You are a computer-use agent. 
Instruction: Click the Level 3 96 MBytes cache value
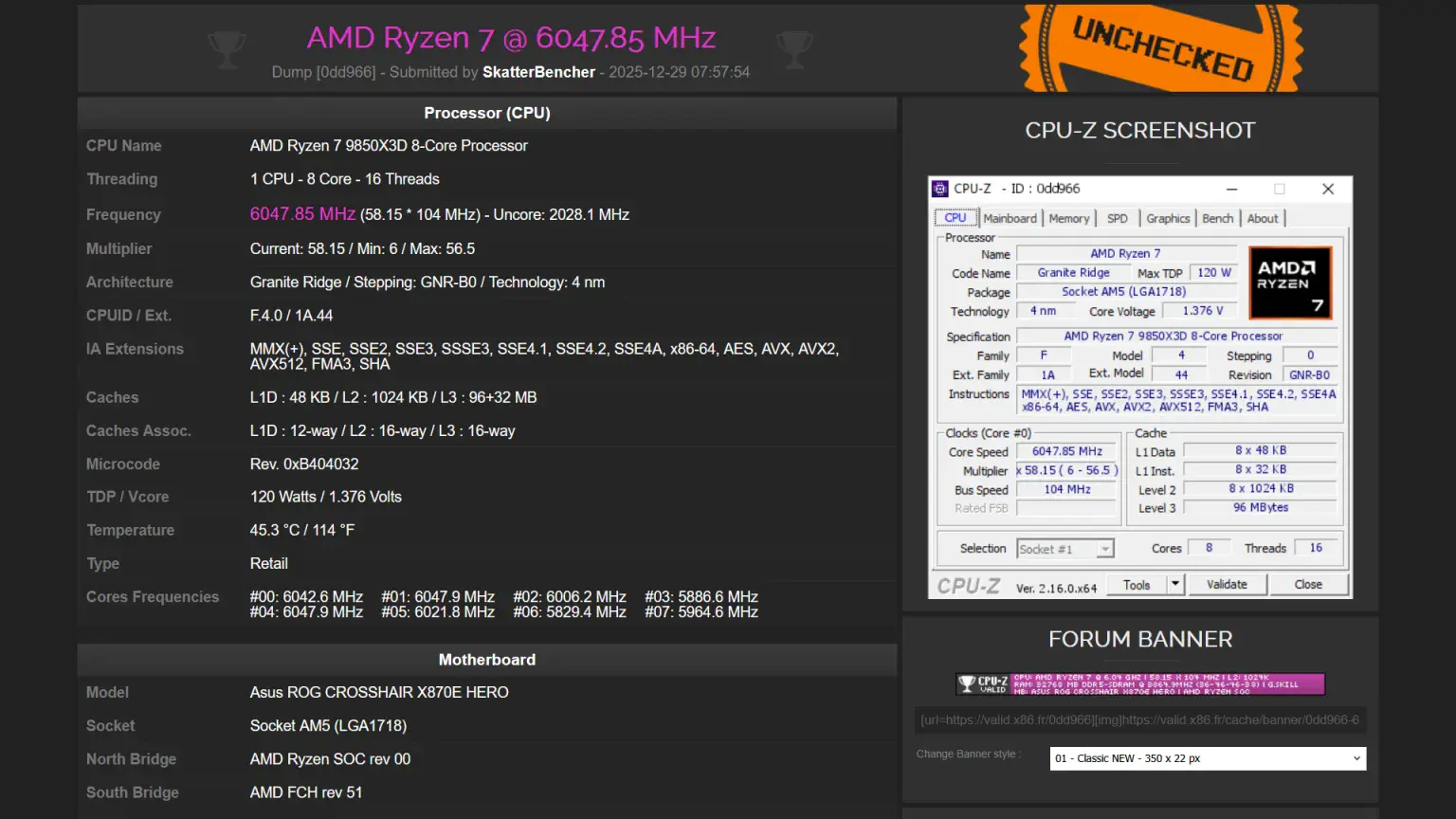tap(1261, 507)
